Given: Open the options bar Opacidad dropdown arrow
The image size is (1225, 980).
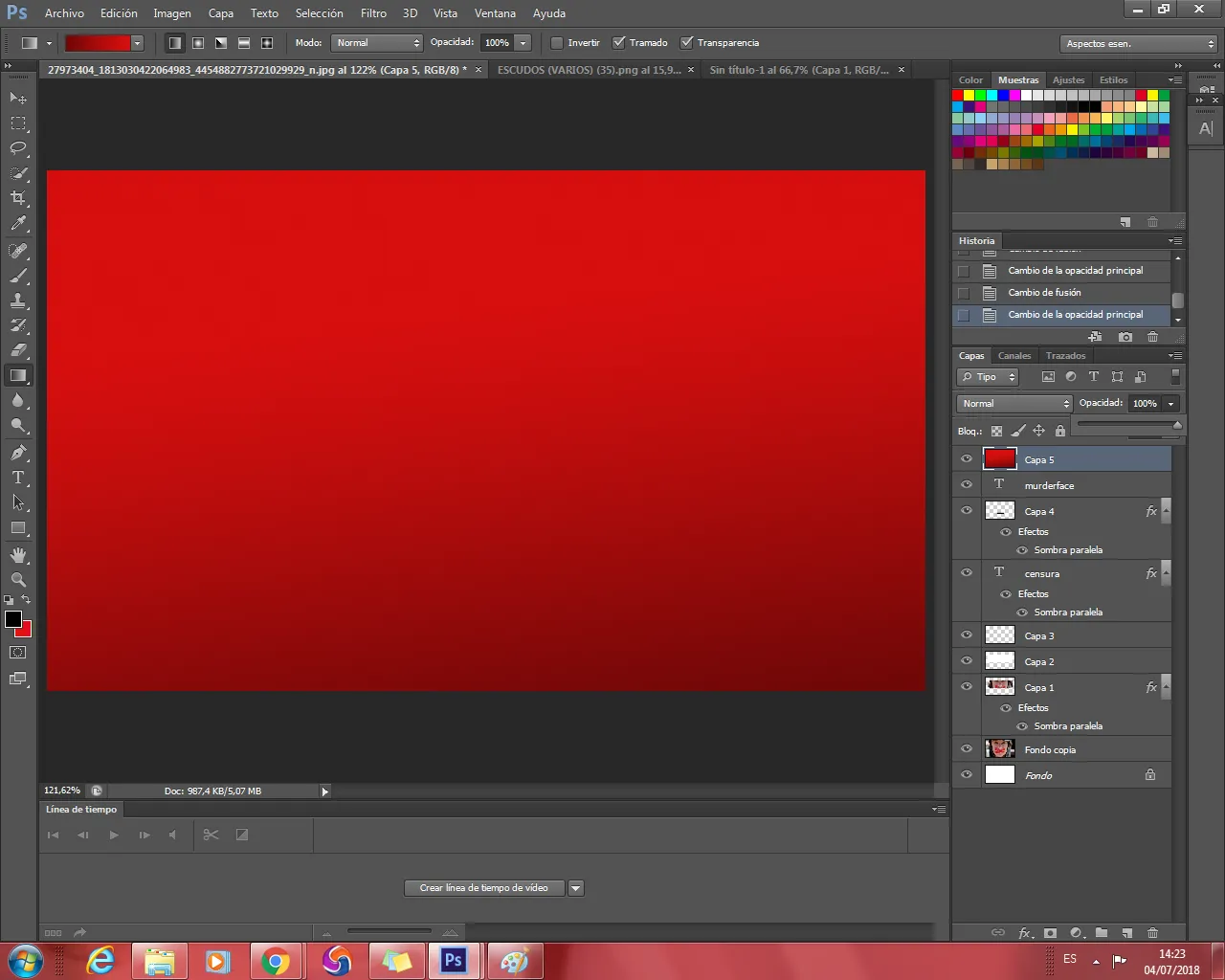Looking at the screenshot, I should (x=523, y=43).
